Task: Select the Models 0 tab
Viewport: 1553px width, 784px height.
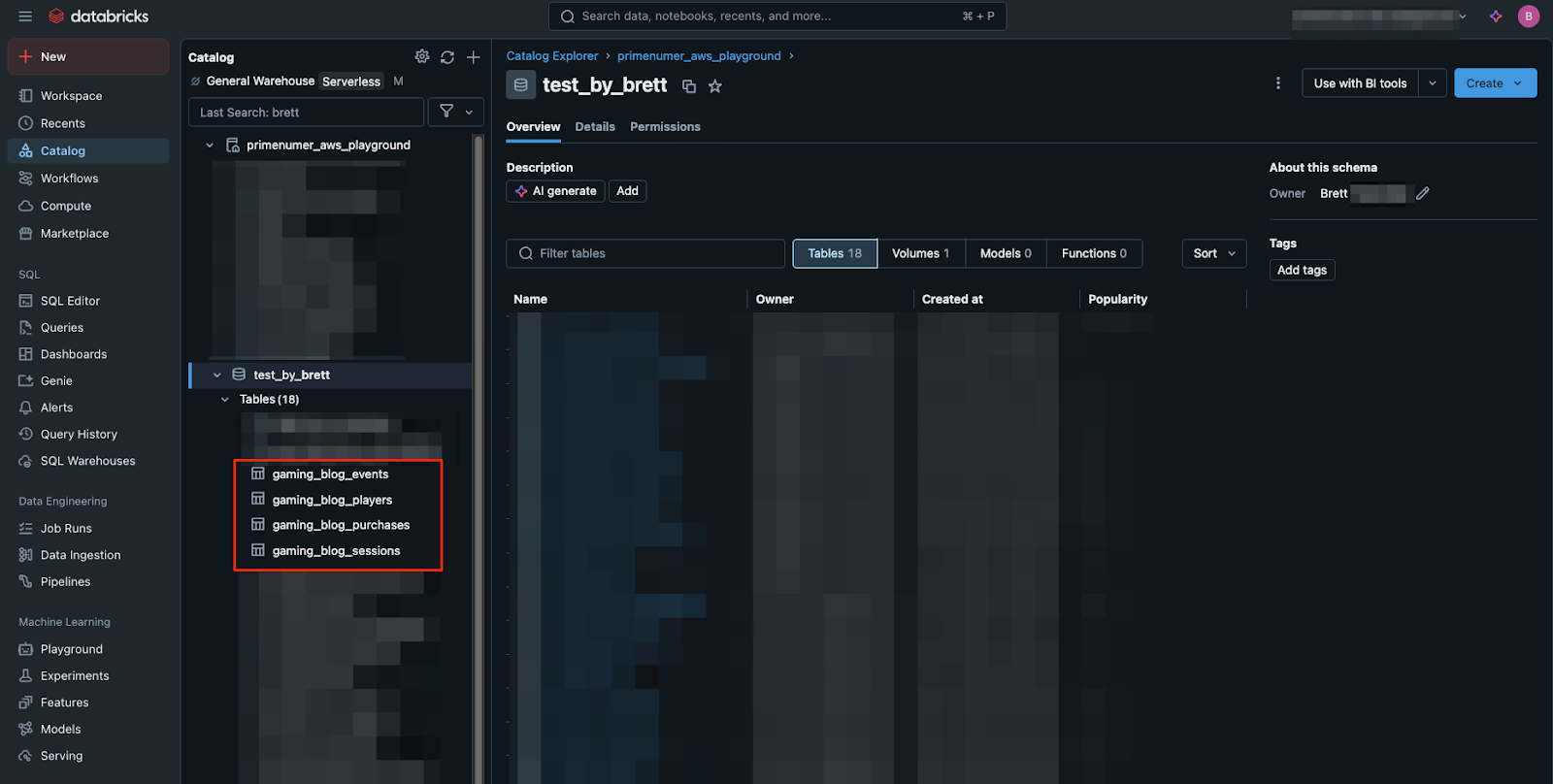Action: pyautogui.click(x=1006, y=253)
